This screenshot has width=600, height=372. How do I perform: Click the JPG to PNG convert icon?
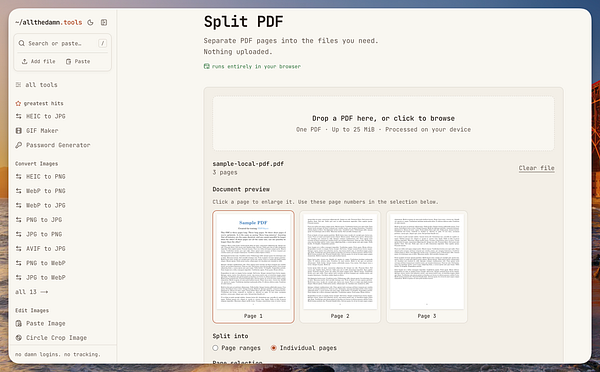click(18, 234)
